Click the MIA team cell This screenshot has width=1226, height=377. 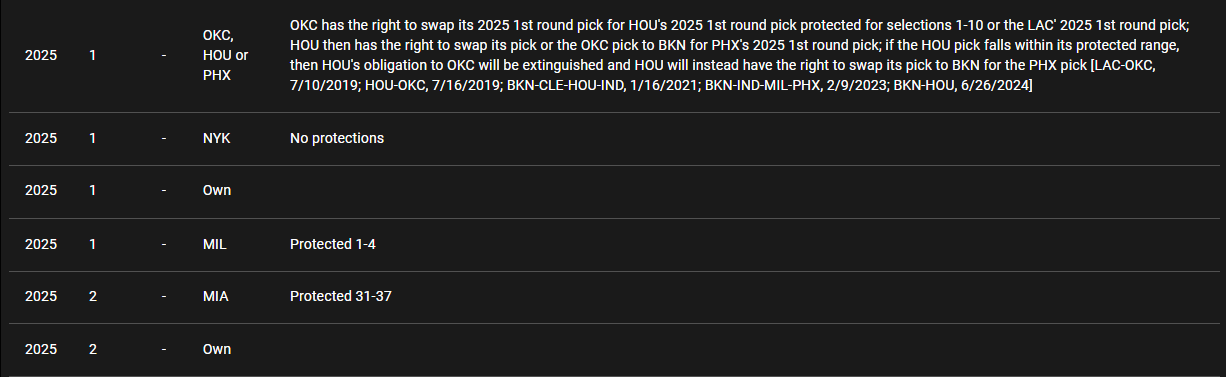click(x=215, y=297)
